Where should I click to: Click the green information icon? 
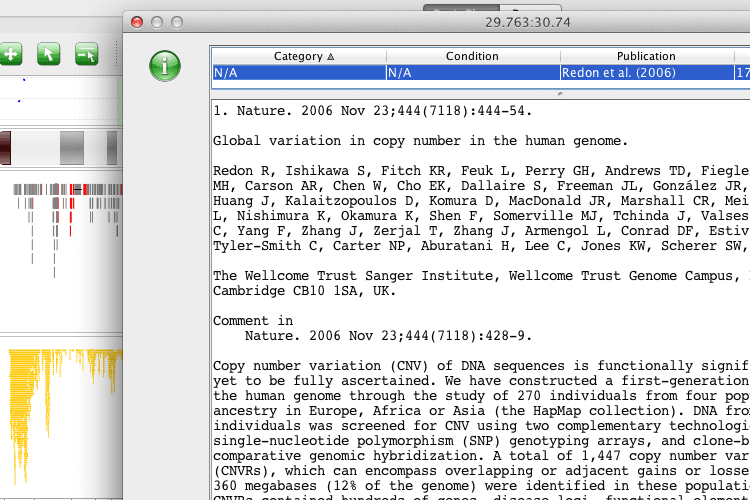pyautogui.click(x=164, y=66)
